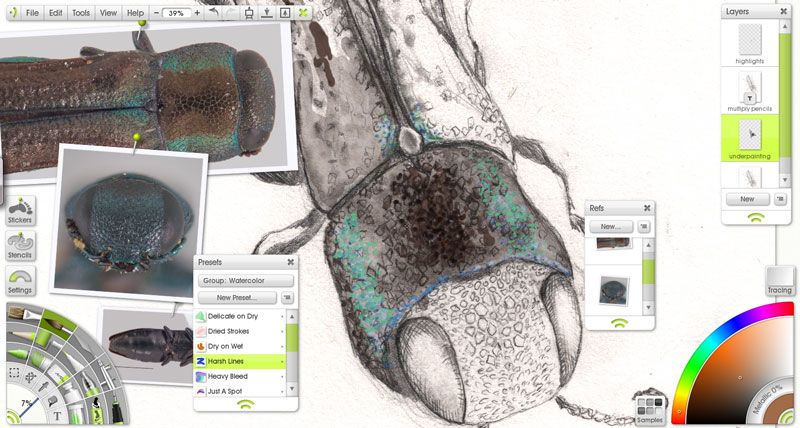The image size is (800, 428).
Task: Close the Refs panel
Action: (647, 208)
